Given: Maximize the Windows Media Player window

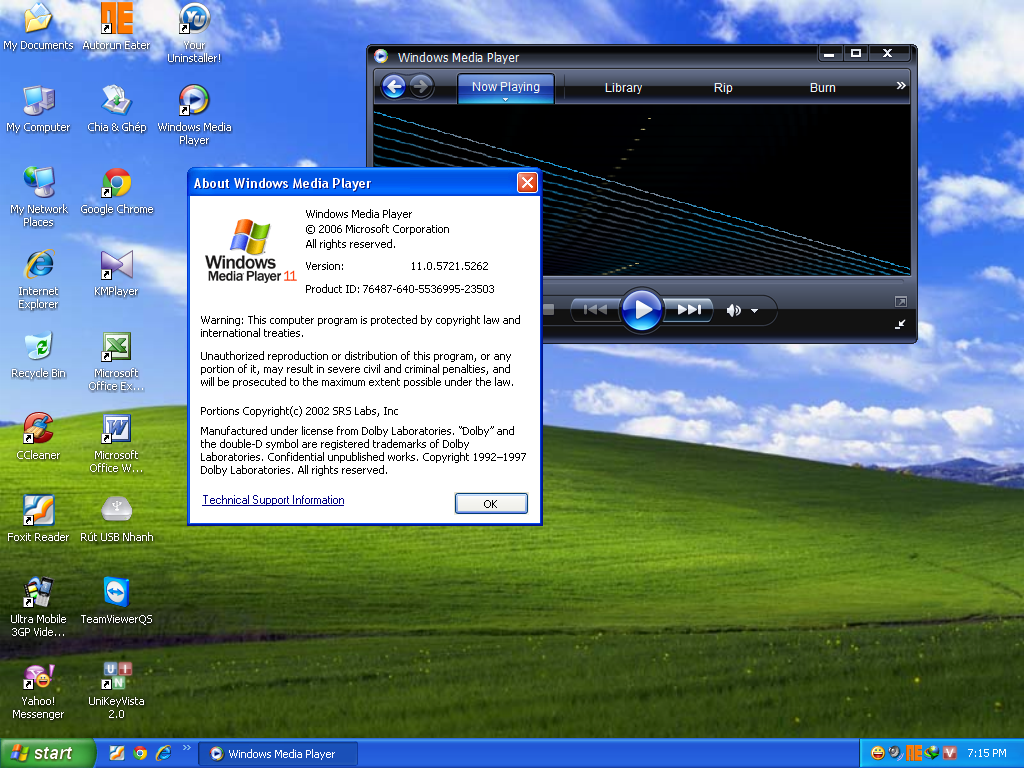Looking at the screenshot, I should tap(856, 54).
